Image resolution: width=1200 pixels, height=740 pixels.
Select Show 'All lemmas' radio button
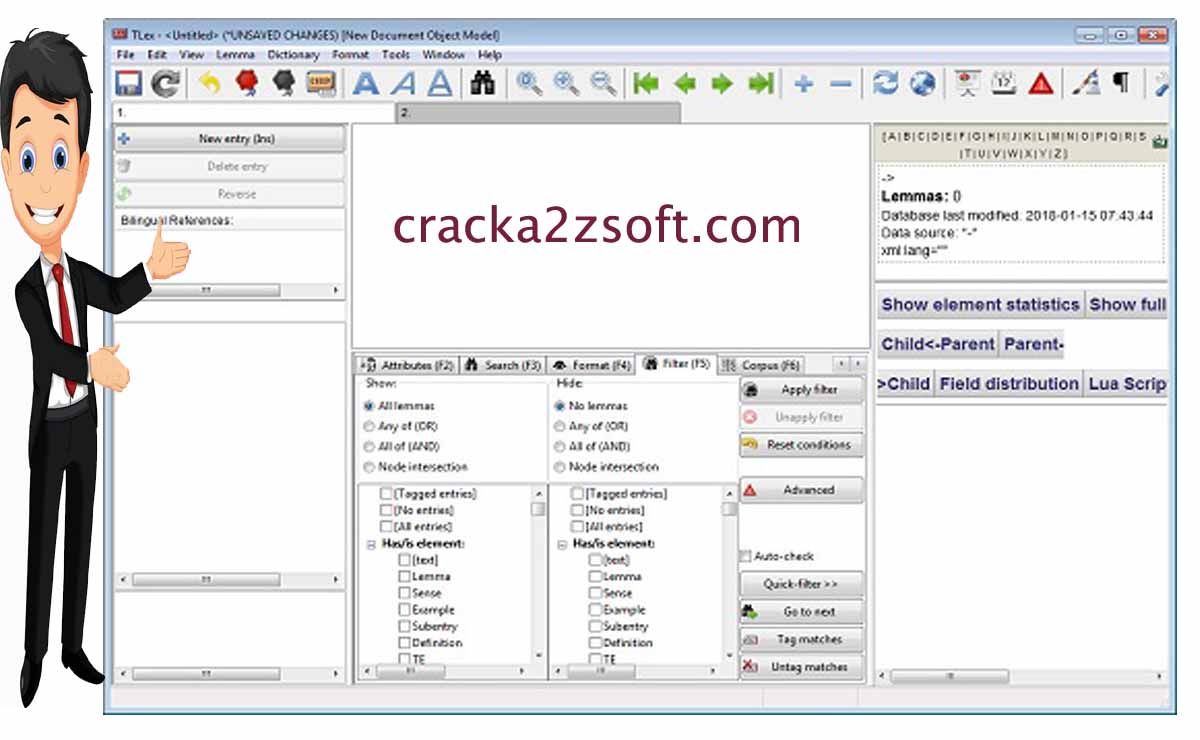pyautogui.click(x=369, y=406)
